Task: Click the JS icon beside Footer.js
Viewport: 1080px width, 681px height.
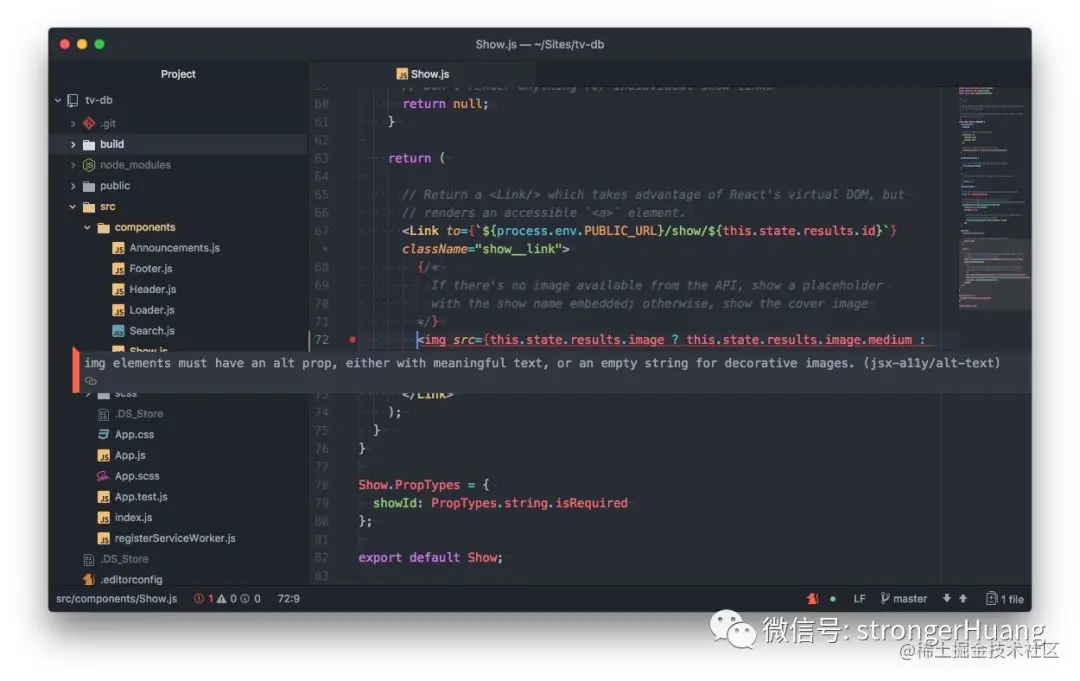Action: click(118, 269)
